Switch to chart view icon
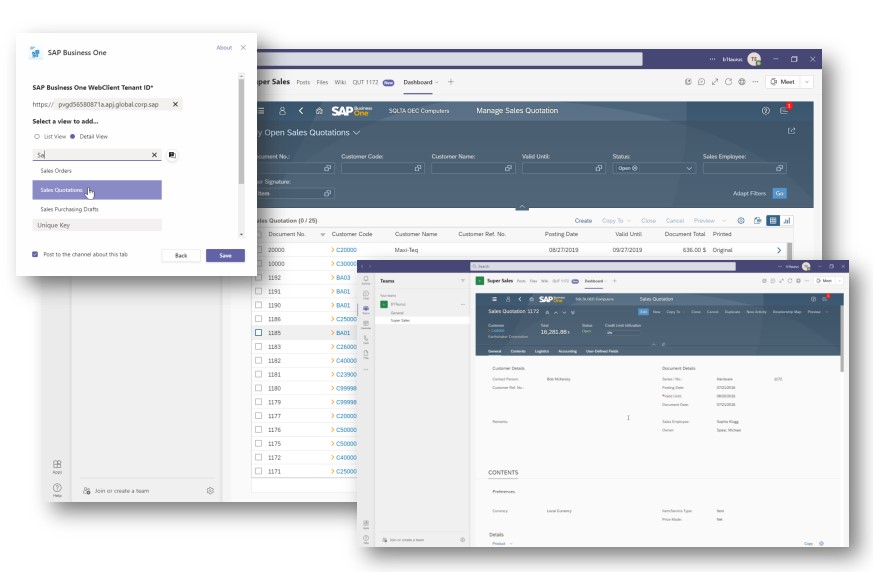The width and height of the screenshot is (873, 572). pyautogui.click(x=787, y=221)
